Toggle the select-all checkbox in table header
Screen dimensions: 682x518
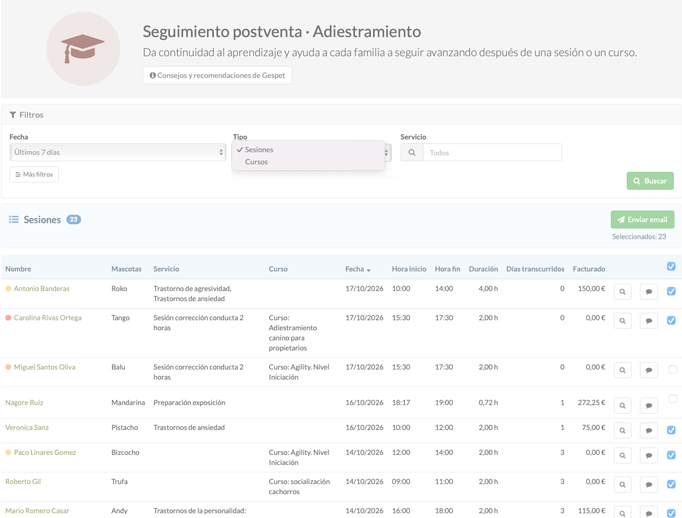(671, 266)
